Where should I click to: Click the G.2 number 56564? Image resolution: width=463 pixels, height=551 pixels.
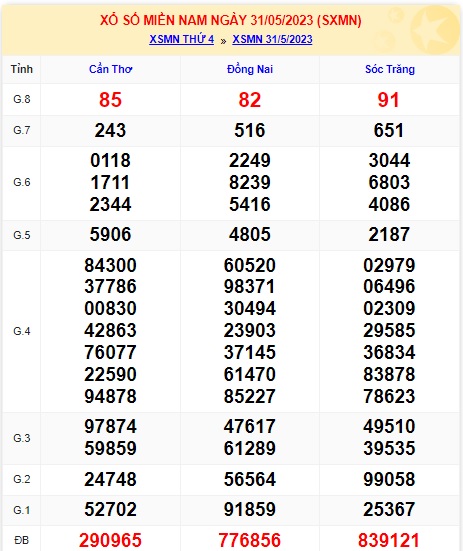tap(250, 479)
